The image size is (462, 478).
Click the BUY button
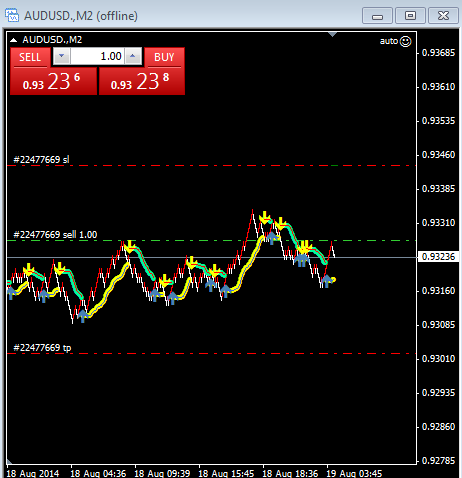pos(164,57)
